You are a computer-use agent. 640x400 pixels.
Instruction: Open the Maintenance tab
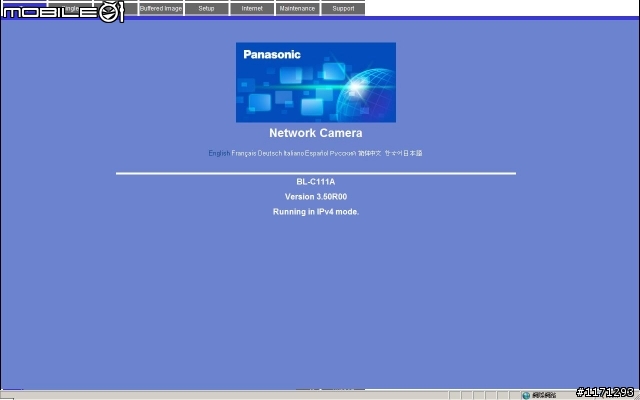(298, 8)
